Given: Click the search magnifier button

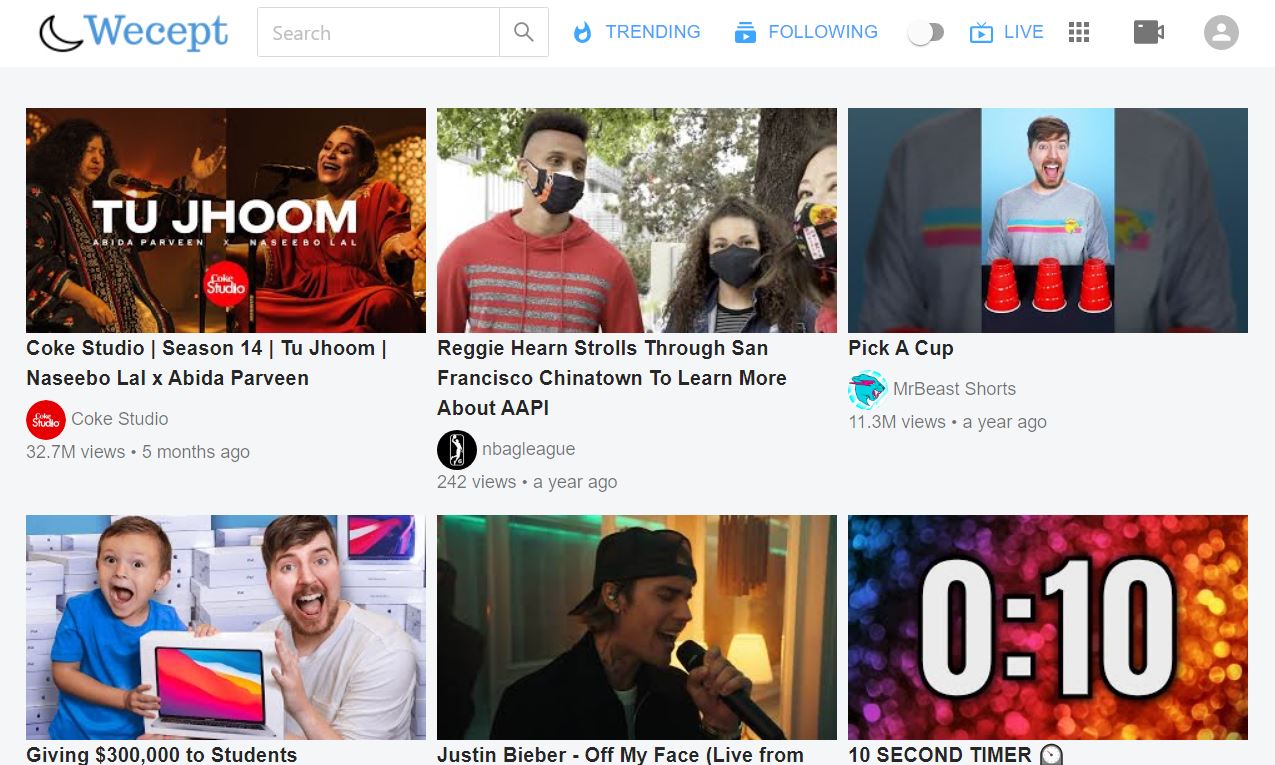Looking at the screenshot, I should point(524,32).
